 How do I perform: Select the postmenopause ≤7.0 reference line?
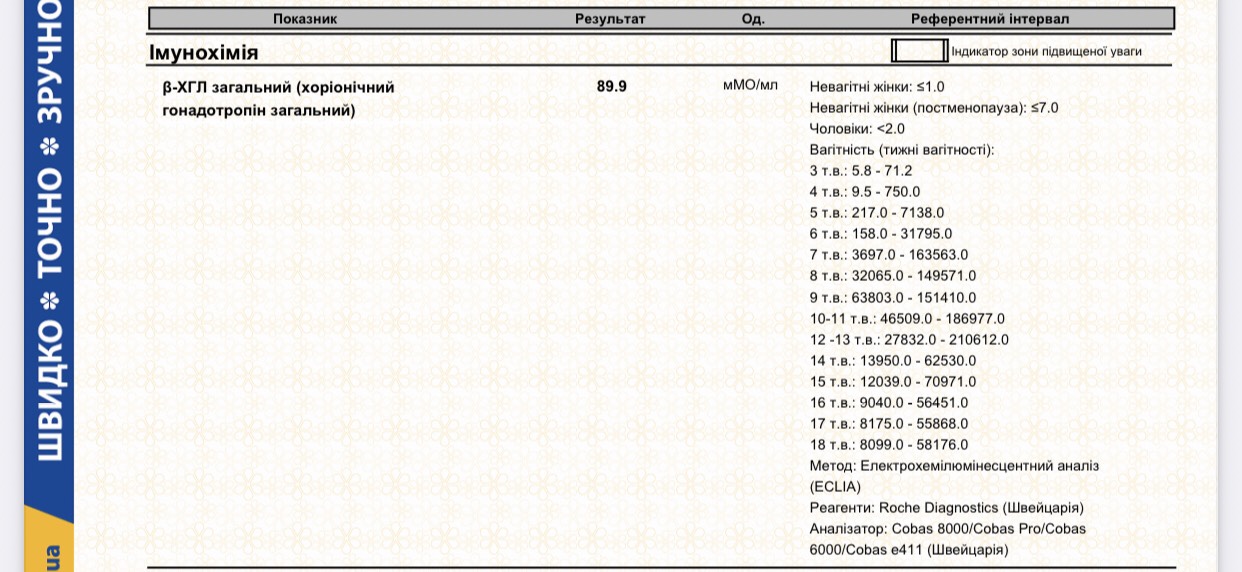934,108
